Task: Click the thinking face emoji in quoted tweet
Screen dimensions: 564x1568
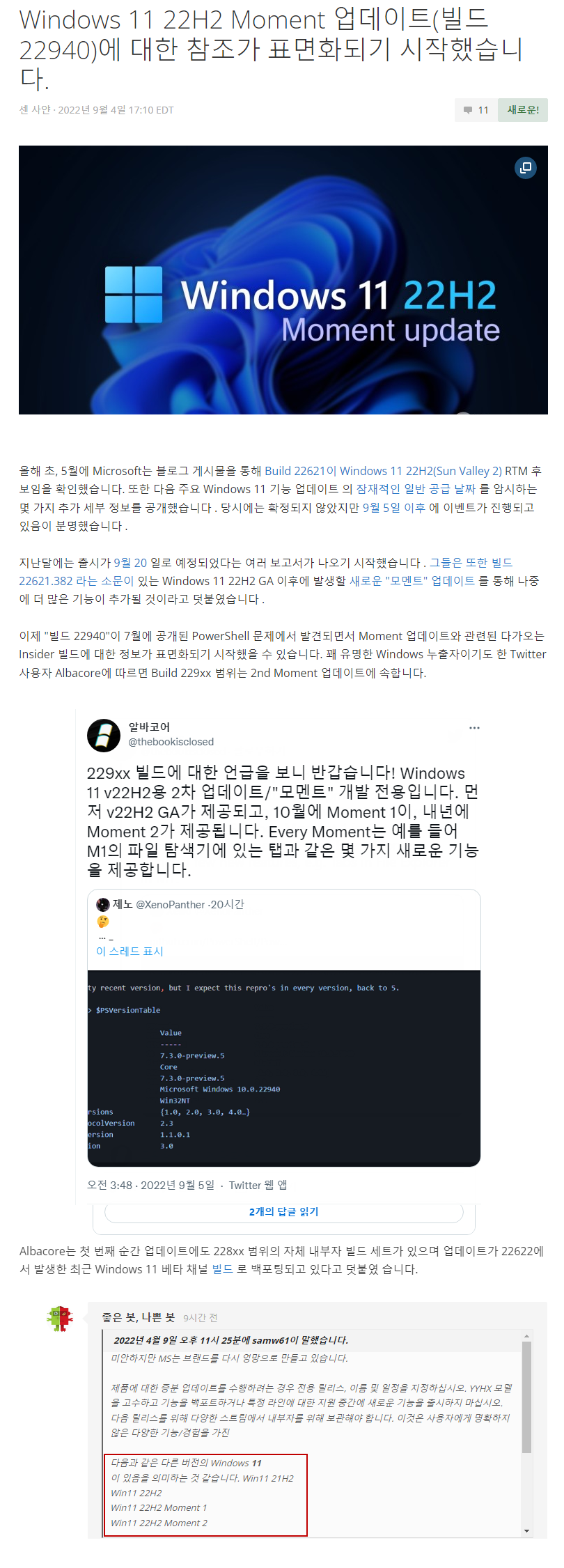Action: (103, 922)
